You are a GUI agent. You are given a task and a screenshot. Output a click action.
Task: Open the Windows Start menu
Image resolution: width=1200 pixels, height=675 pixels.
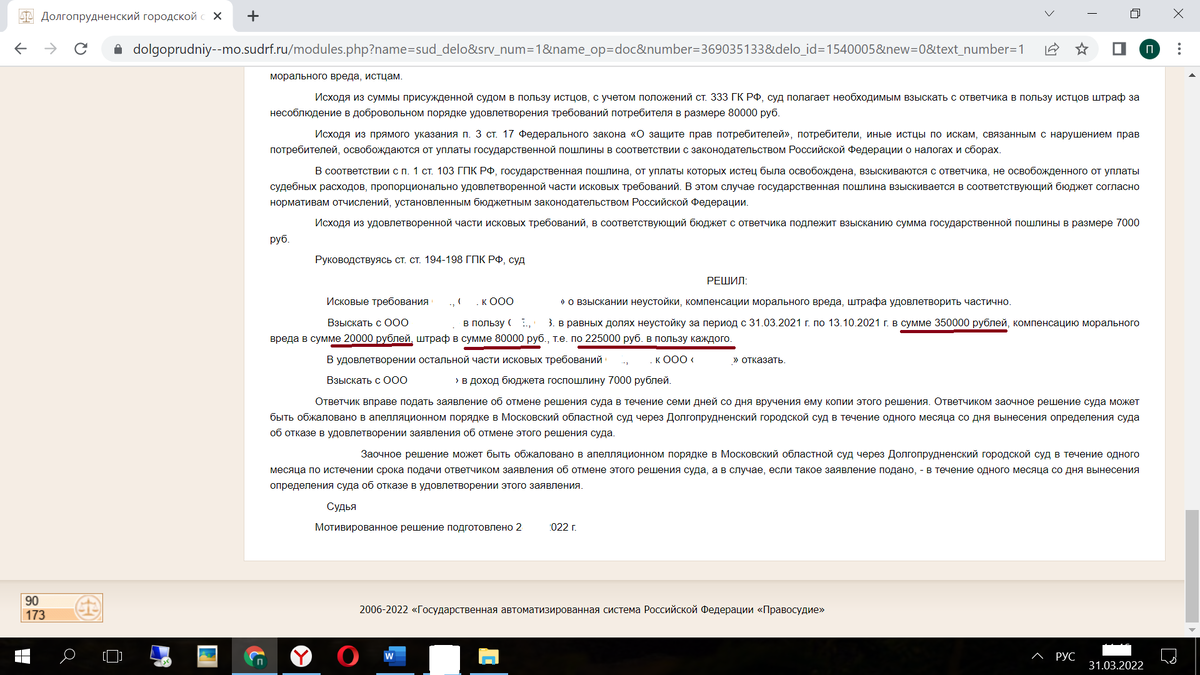(x=23, y=656)
